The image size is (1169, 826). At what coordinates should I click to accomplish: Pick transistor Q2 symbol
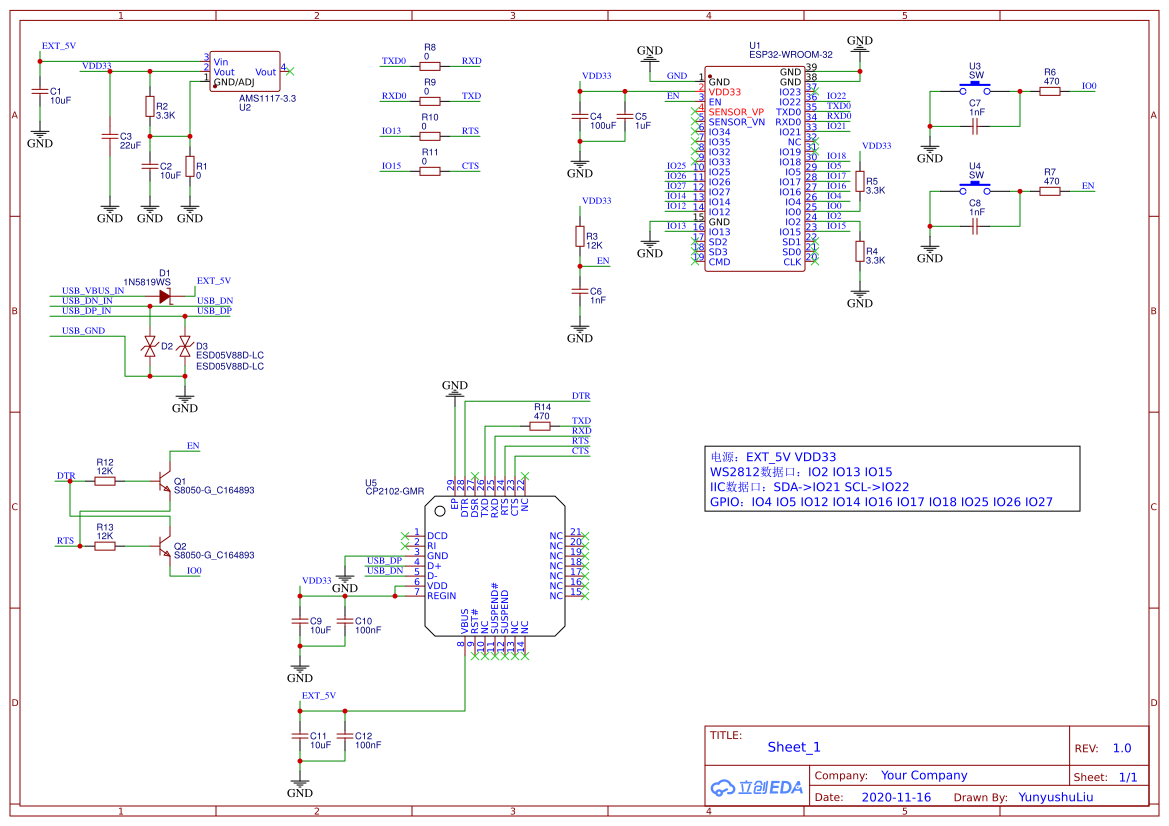click(x=163, y=546)
